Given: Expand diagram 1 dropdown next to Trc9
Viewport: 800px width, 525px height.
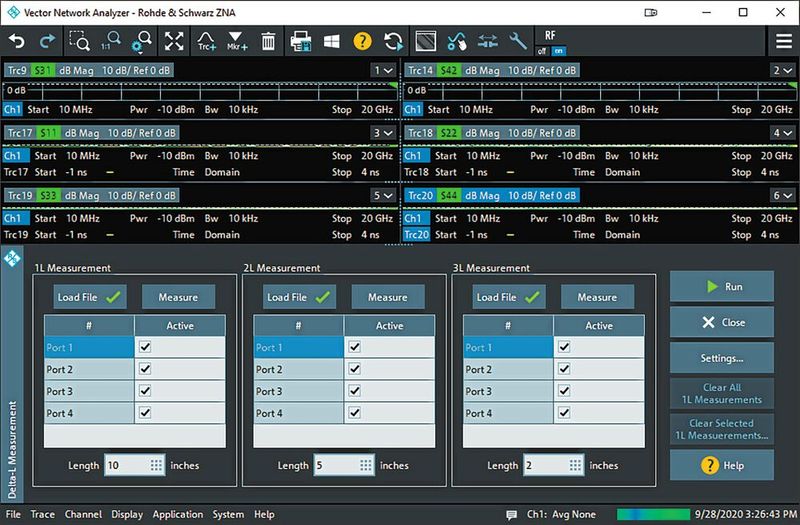Looking at the screenshot, I should coord(383,70).
